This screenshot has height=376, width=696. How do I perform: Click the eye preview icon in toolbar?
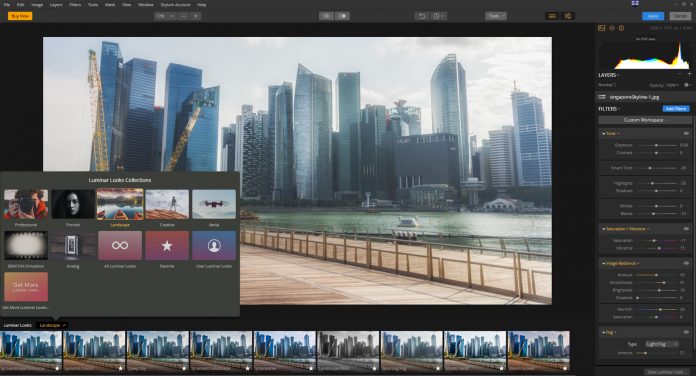(x=327, y=16)
